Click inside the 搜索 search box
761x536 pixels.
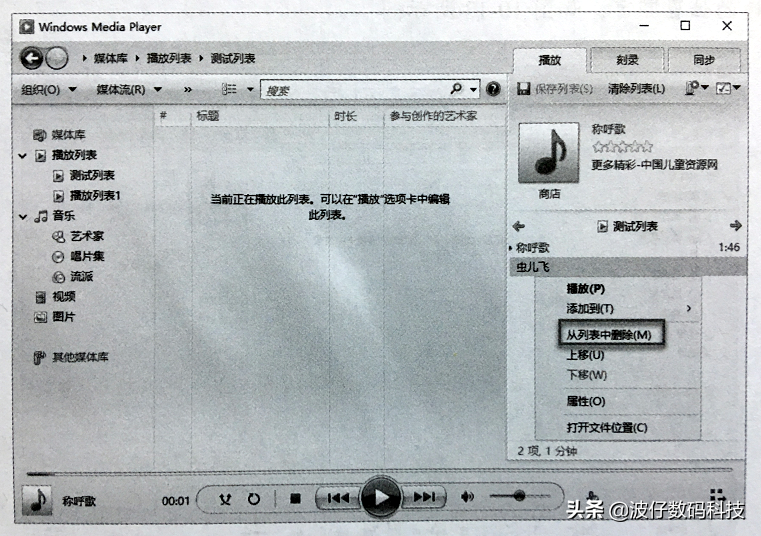tap(355, 90)
